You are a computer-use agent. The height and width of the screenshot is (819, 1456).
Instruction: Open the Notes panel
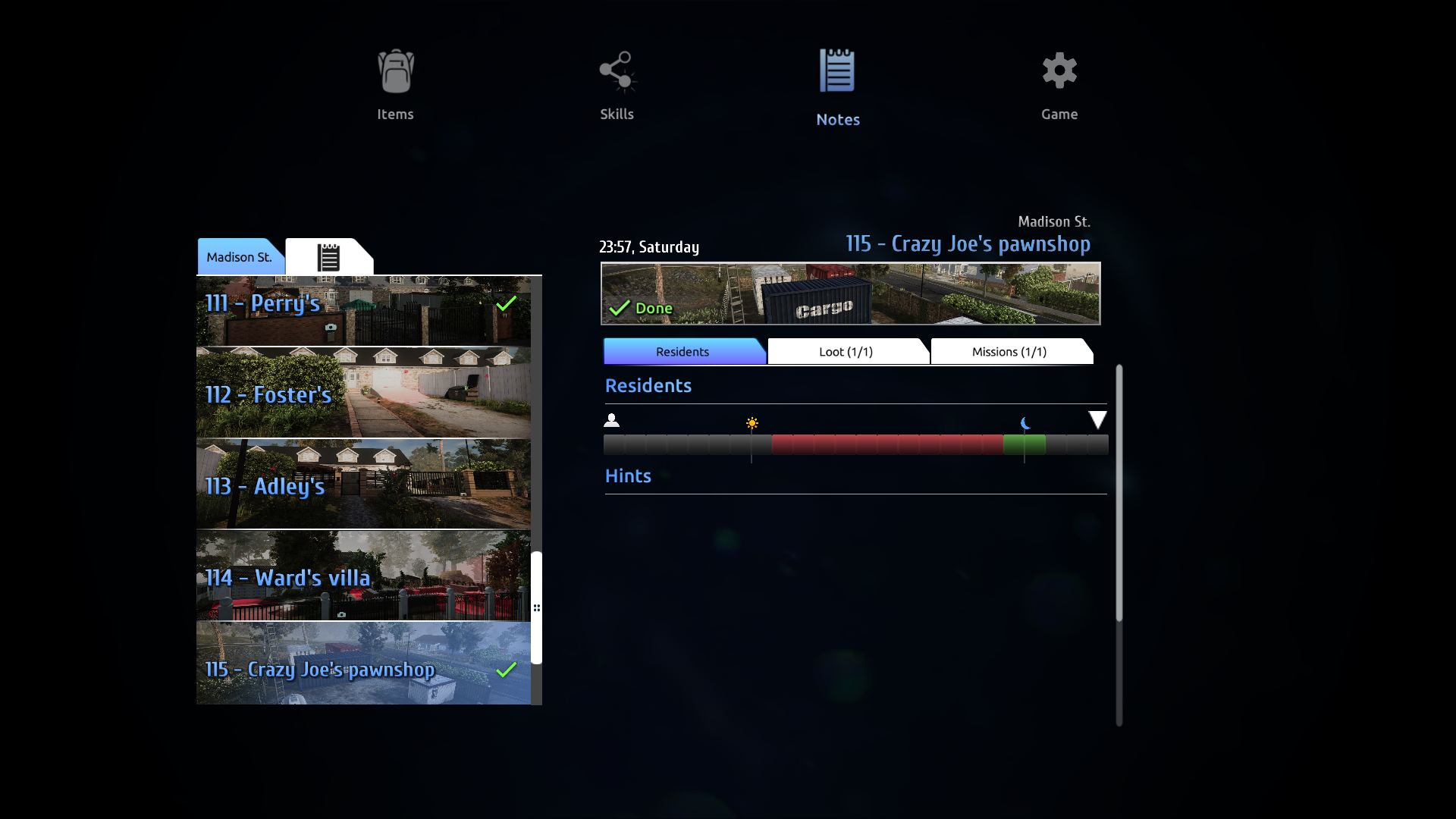tap(838, 85)
